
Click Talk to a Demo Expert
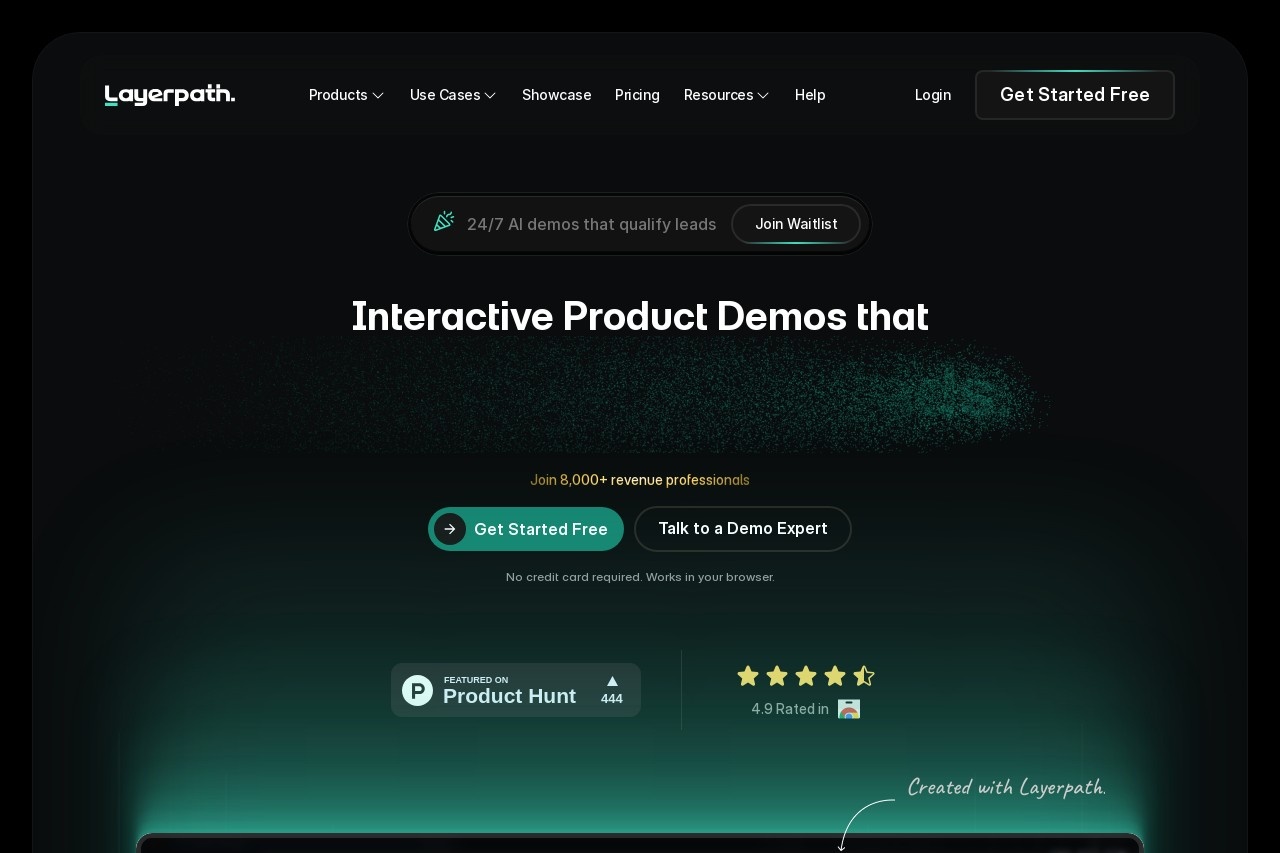click(x=743, y=529)
